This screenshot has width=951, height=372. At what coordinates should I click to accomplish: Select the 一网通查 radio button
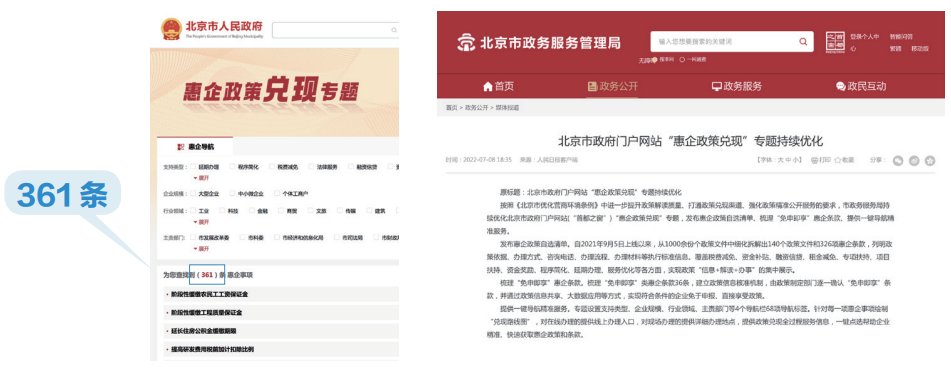click(x=682, y=59)
